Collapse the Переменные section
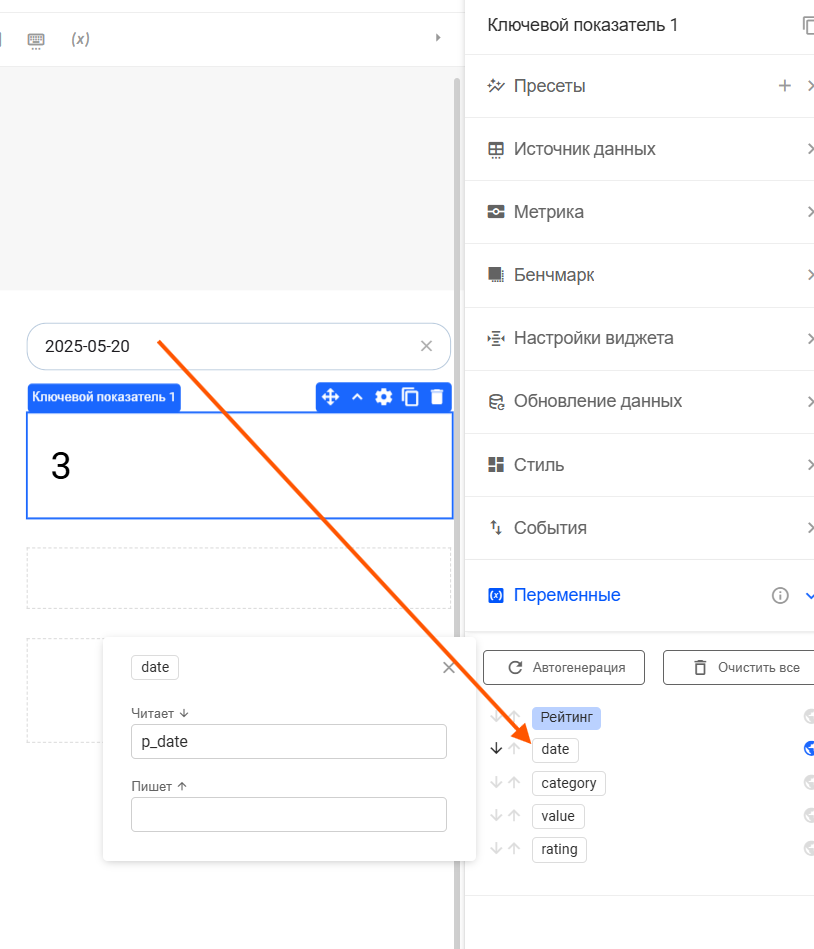The height and width of the screenshot is (949, 814). pos(808,595)
